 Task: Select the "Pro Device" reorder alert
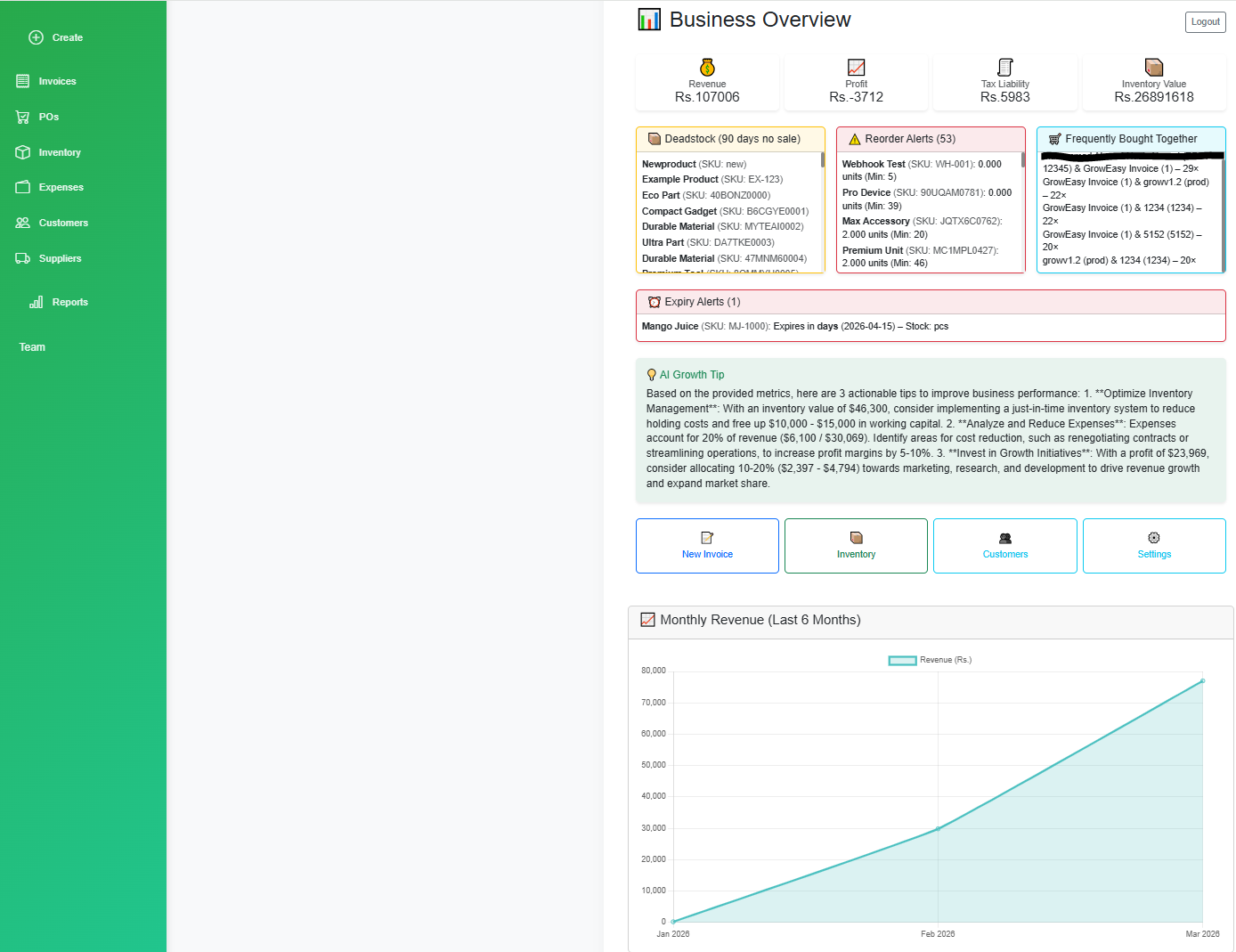[x=927, y=199]
